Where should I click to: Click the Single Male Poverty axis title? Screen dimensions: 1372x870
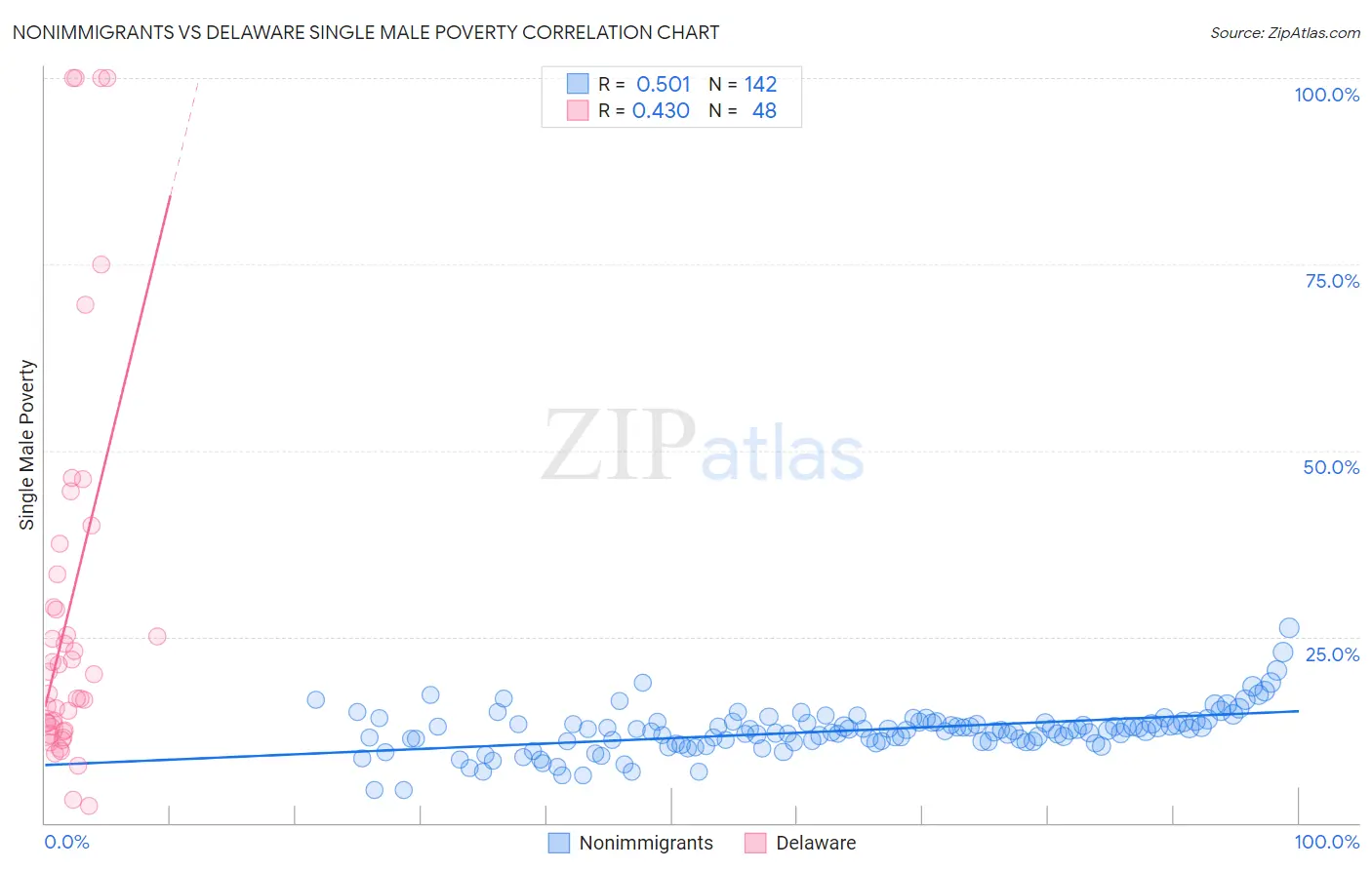27,445
